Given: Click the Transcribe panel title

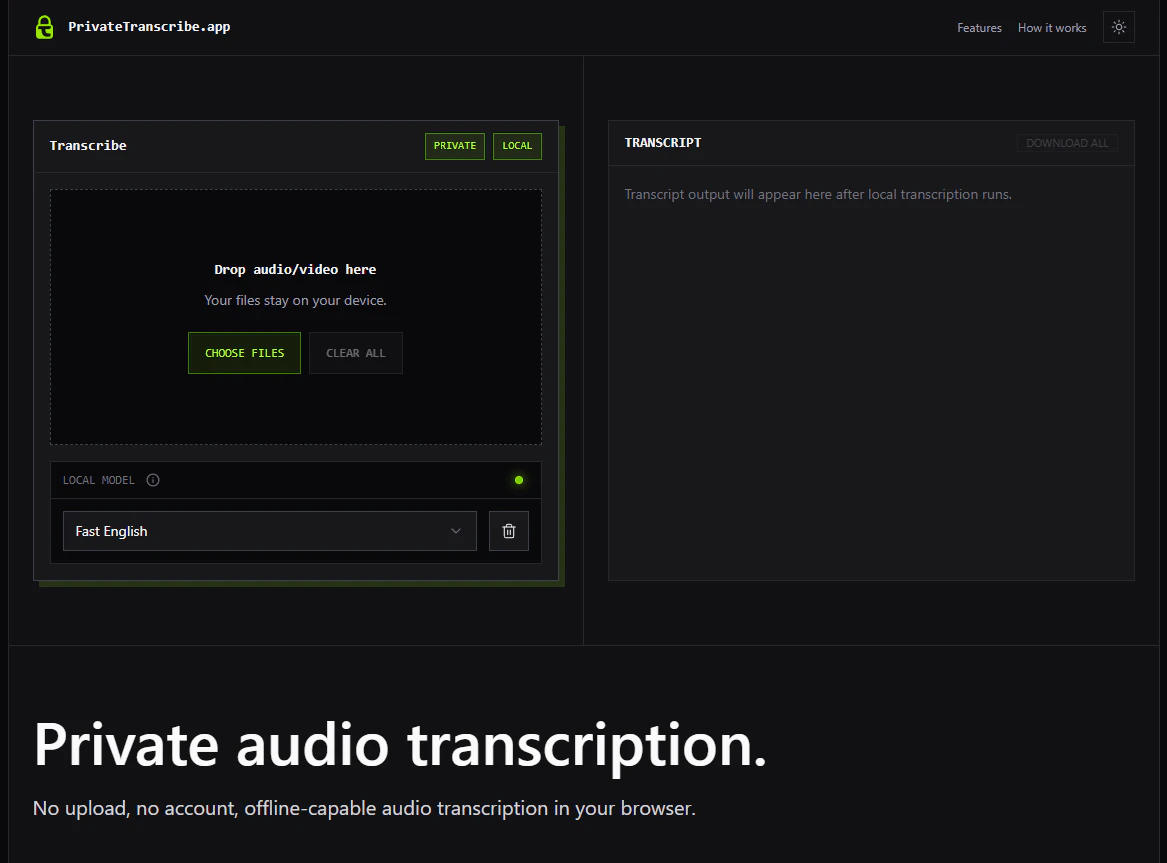Looking at the screenshot, I should pyautogui.click(x=88, y=146).
